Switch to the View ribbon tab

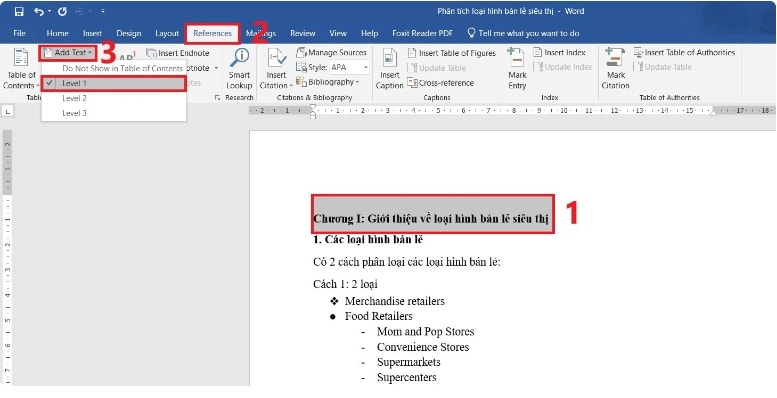338,33
